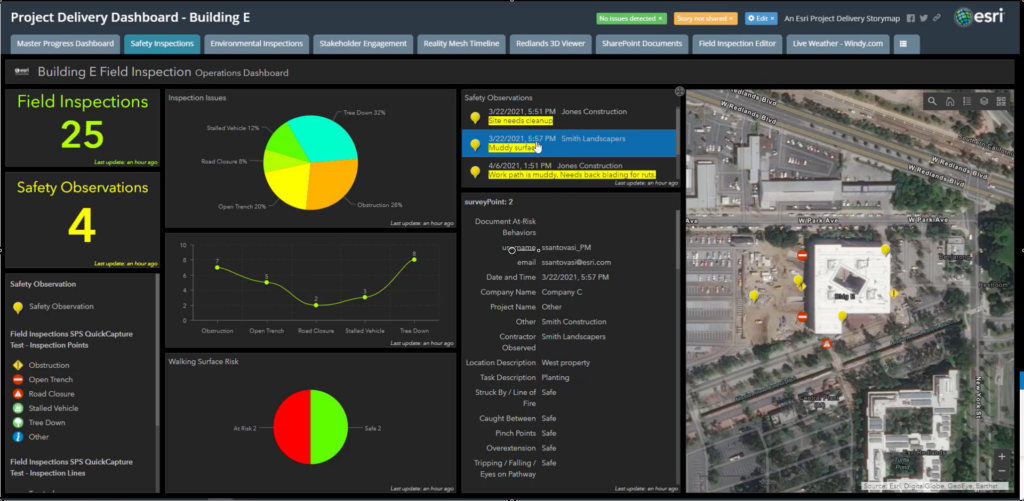Open the basemap gallery grid icon
1024x501 pixels.
[x=1000, y=101]
